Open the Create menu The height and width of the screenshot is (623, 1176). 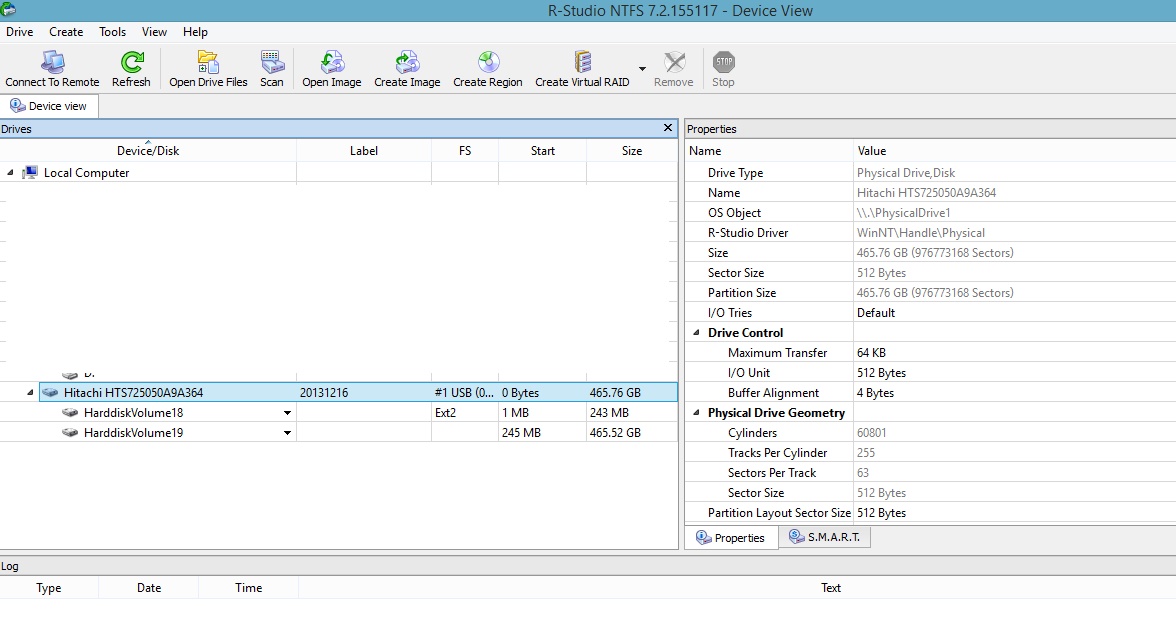[66, 31]
